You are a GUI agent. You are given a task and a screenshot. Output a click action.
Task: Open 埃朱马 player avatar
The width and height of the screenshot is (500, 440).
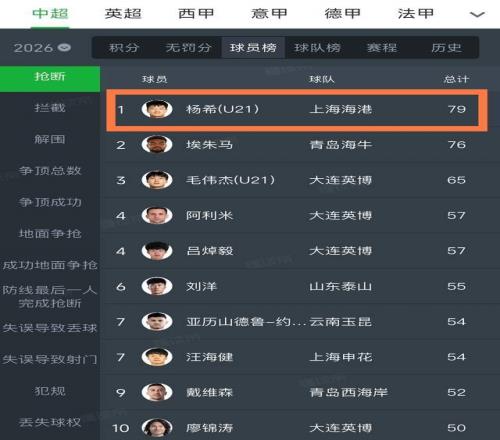tap(157, 144)
